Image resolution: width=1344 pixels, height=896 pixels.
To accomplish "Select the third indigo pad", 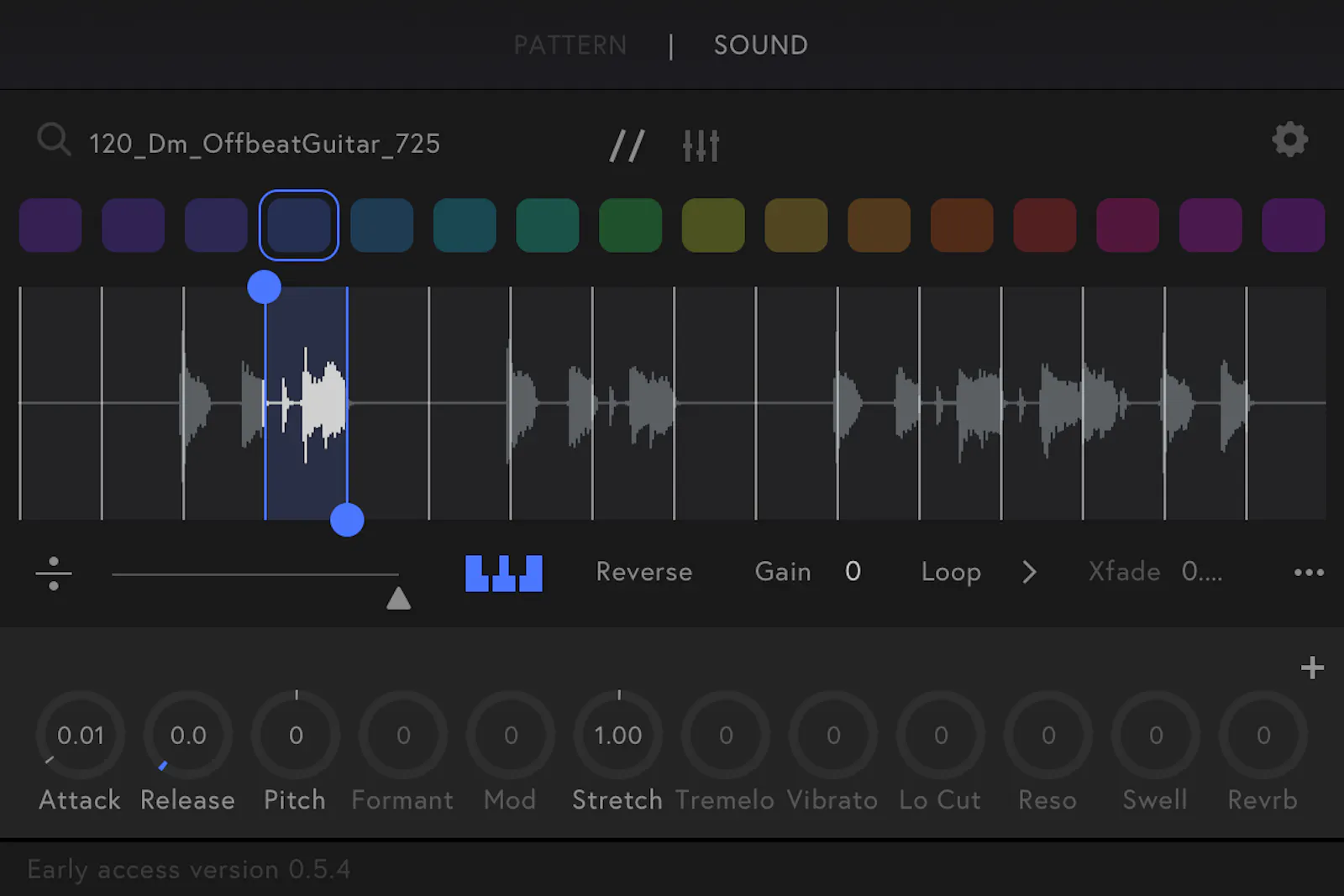I will (216, 225).
